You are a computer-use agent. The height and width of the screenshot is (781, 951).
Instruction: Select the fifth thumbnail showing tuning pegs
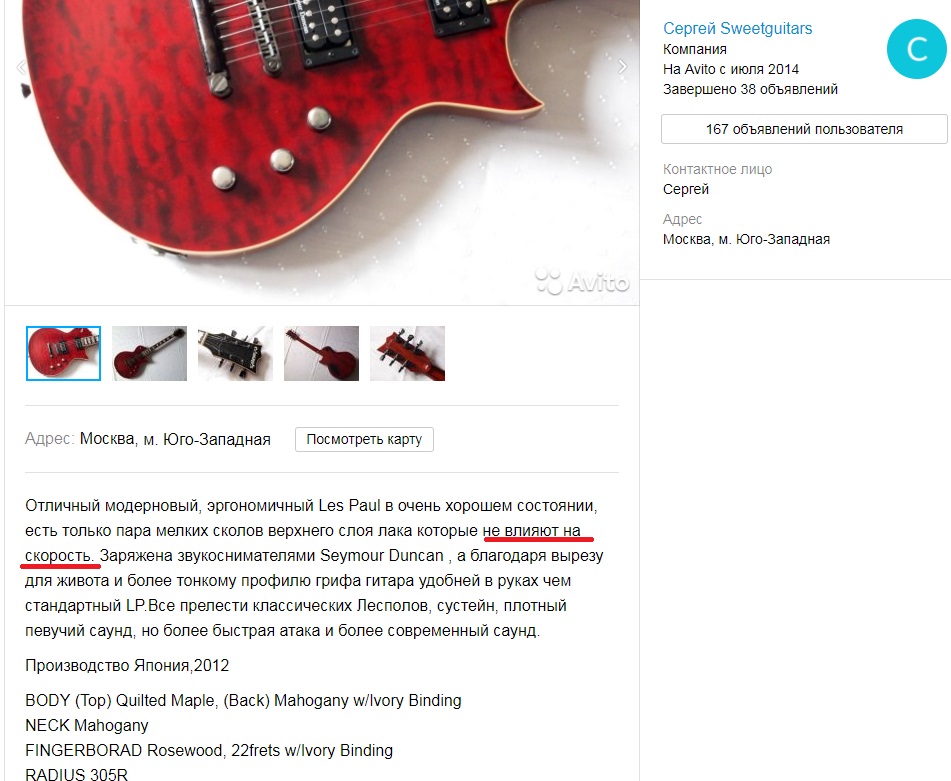tap(408, 354)
